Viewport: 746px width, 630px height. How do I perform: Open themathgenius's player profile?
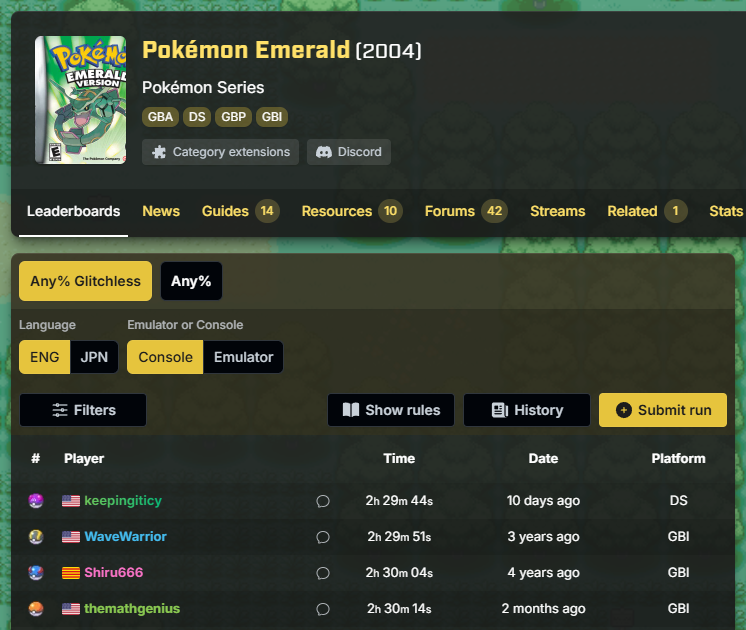[x=132, y=609]
